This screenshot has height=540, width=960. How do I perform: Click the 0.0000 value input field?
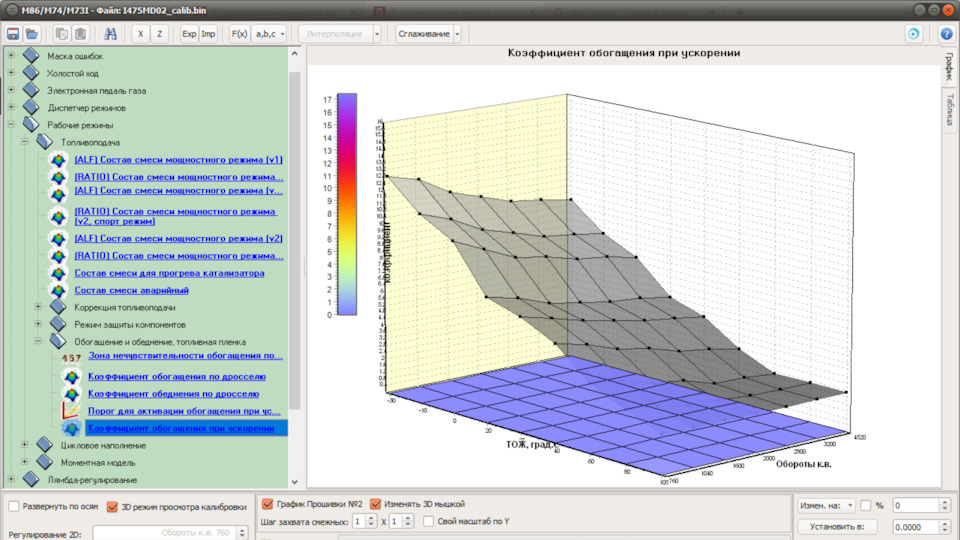(x=916, y=527)
